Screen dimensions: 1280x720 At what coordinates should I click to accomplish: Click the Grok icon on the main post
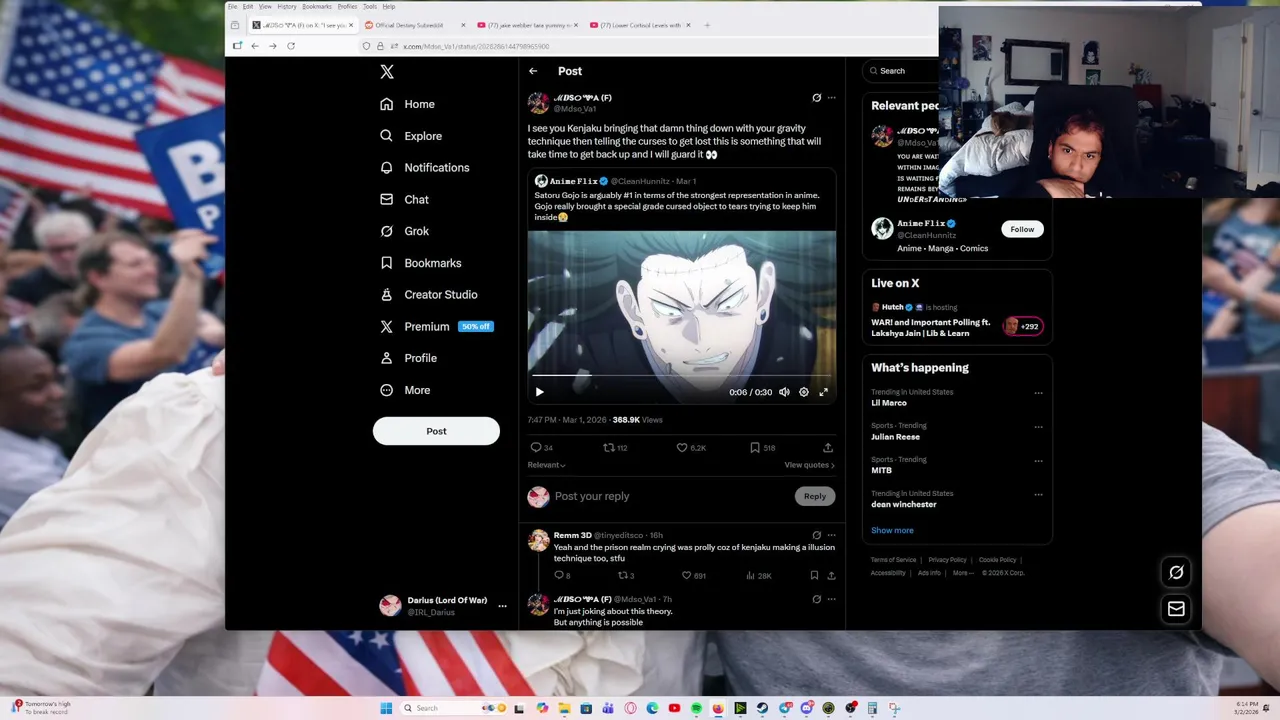click(x=816, y=98)
